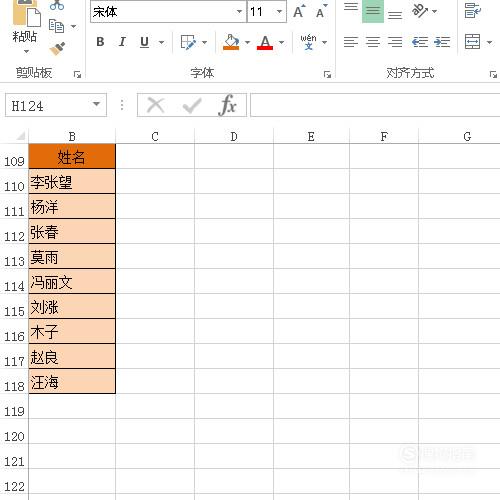Select column E header
Image resolution: width=500 pixels, height=500 pixels.
(x=311, y=137)
